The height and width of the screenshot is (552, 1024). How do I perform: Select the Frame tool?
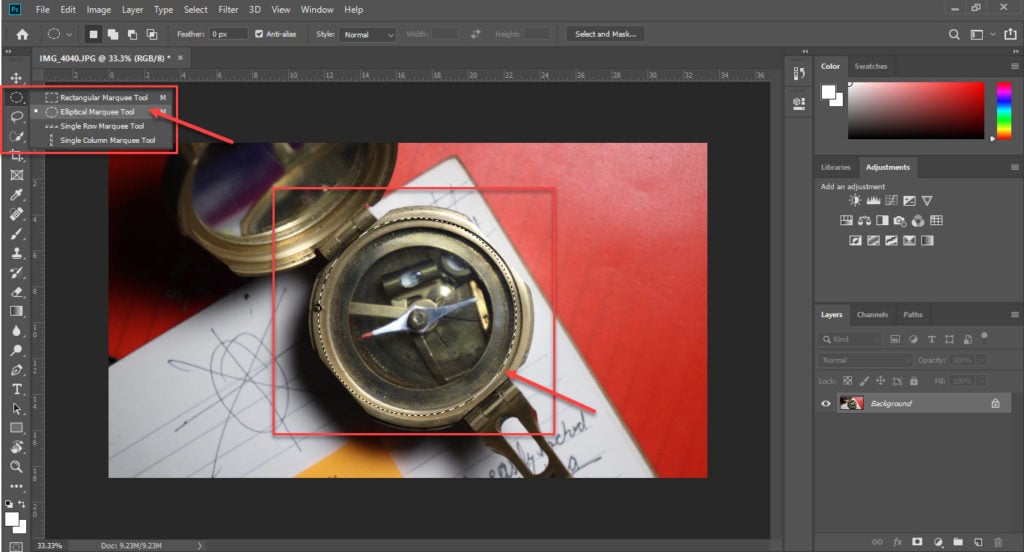(x=16, y=175)
